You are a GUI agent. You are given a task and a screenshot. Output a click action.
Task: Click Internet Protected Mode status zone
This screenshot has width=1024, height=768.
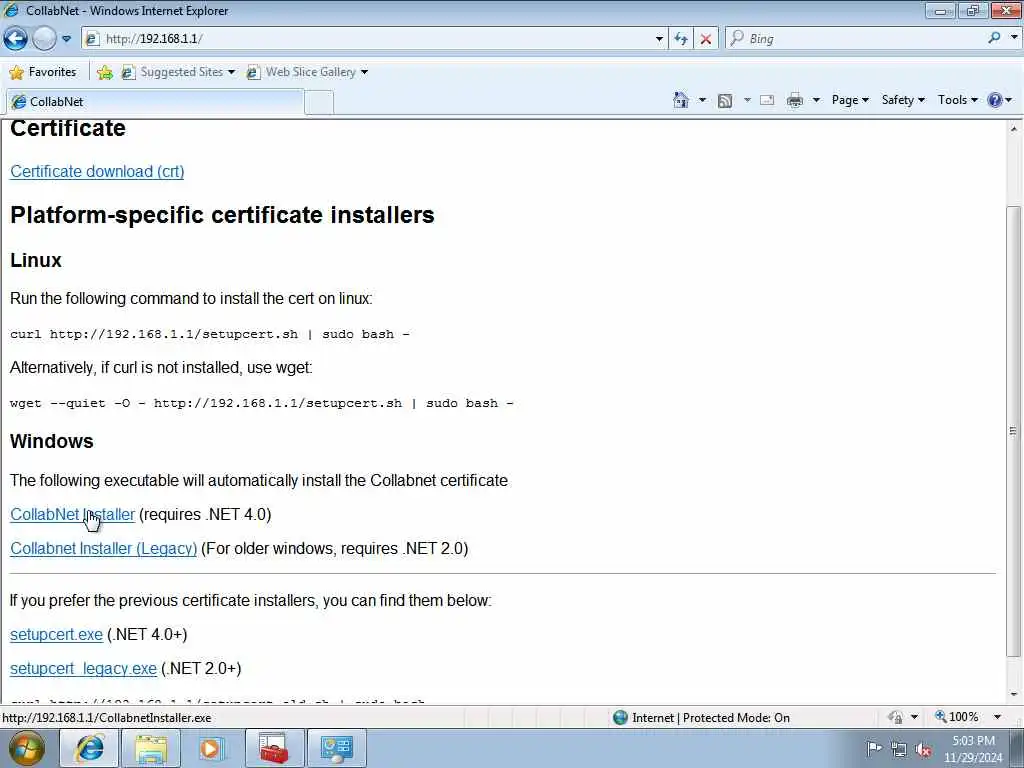click(x=701, y=718)
